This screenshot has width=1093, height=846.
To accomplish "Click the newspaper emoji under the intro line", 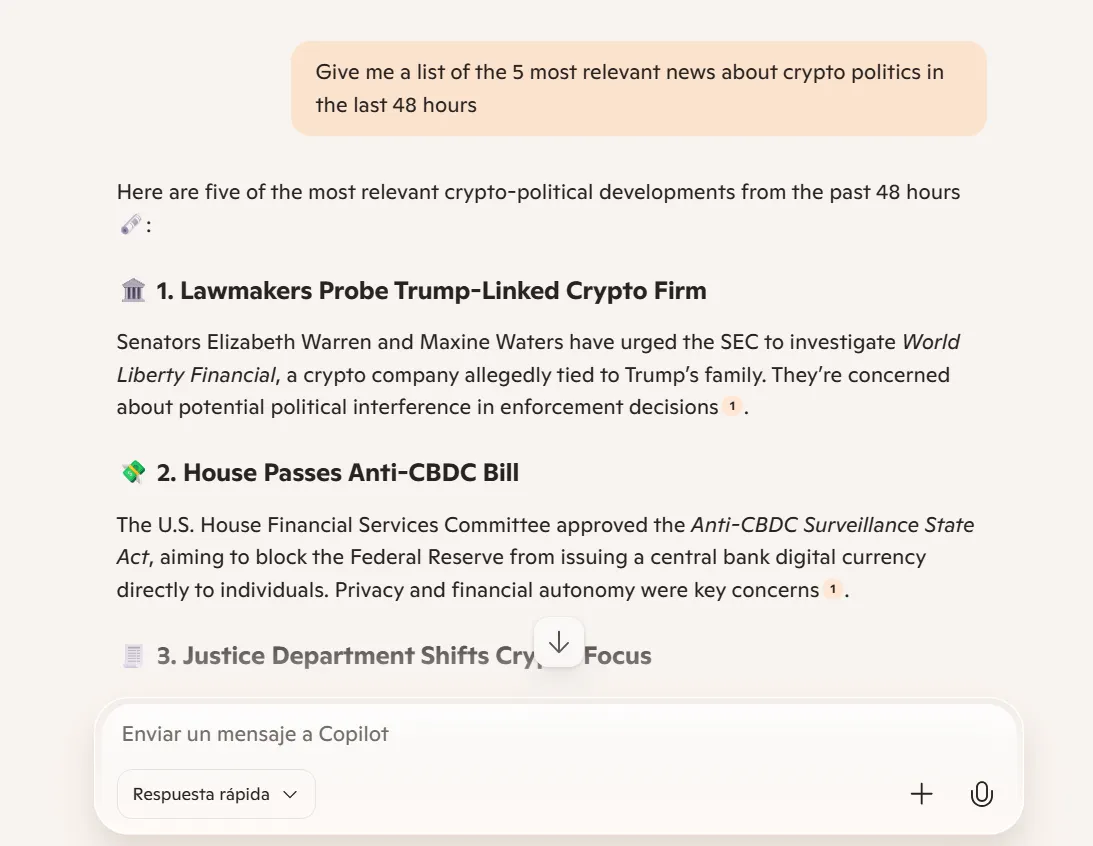I will pyautogui.click(x=130, y=225).
